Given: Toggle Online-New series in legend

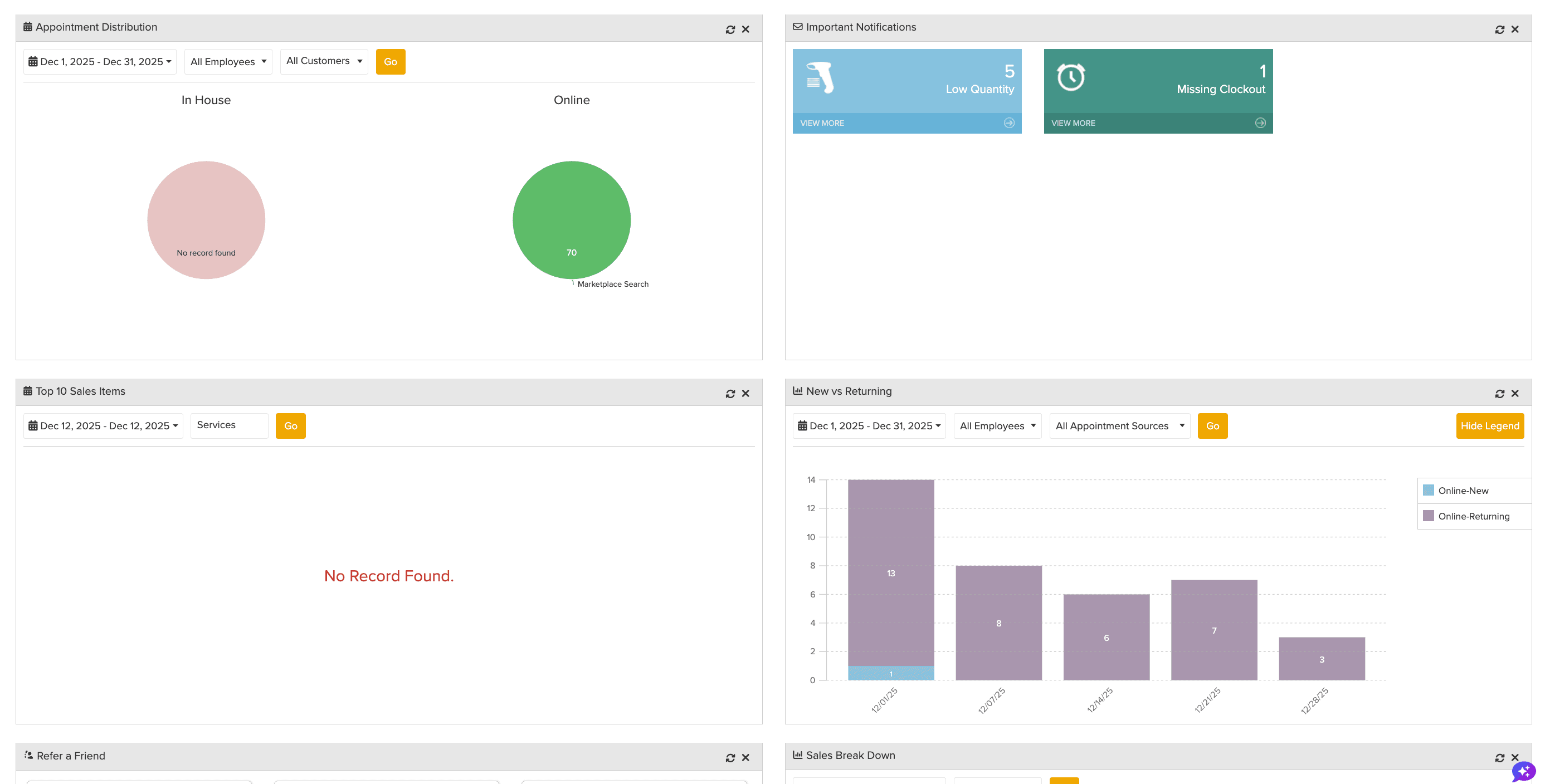Looking at the screenshot, I should pyautogui.click(x=1462, y=491).
